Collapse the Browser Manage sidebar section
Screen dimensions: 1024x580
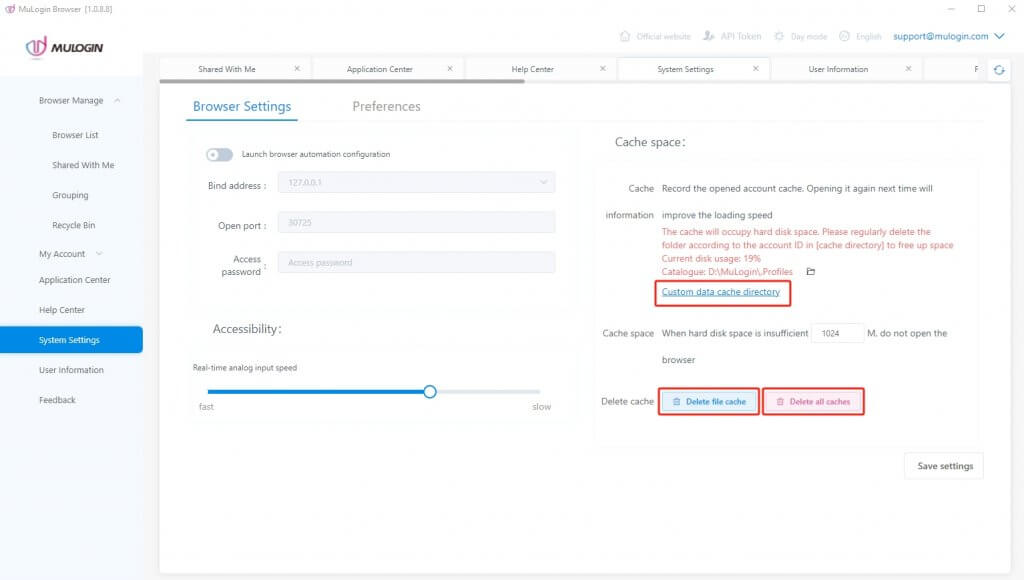[x=117, y=101]
